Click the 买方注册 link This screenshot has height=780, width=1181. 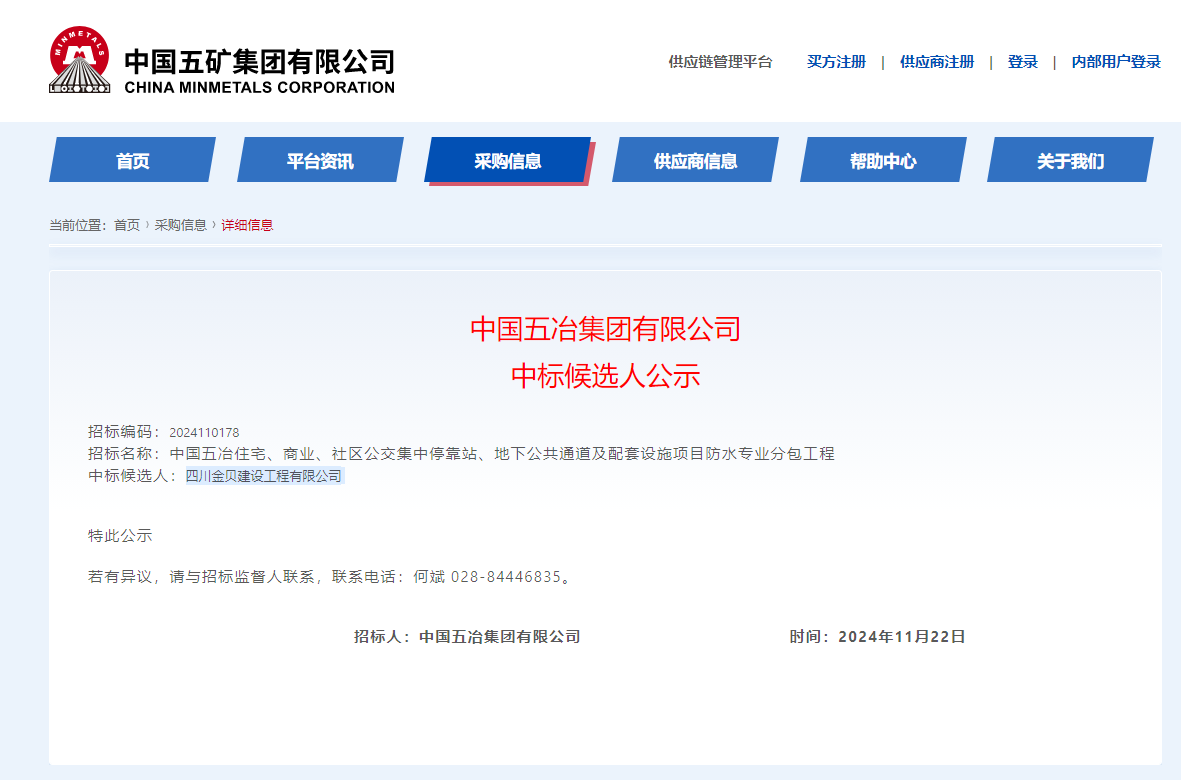click(x=836, y=62)
